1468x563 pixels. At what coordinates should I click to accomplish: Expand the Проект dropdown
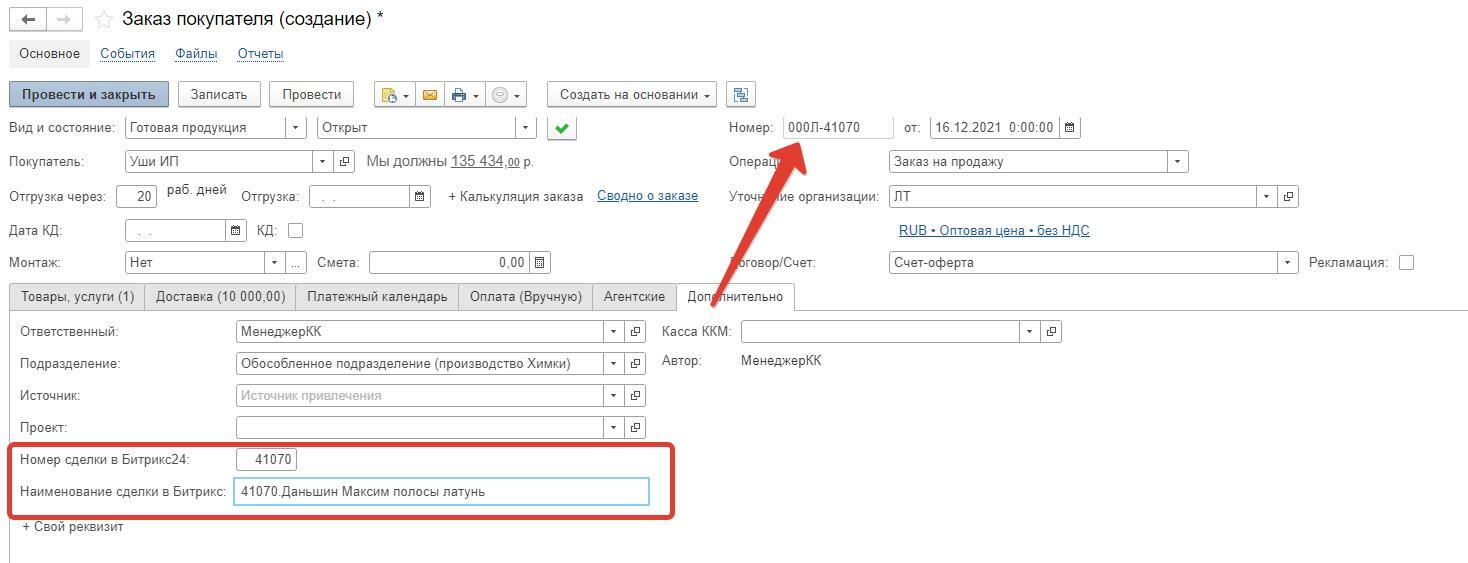click(x=614, y=428)
